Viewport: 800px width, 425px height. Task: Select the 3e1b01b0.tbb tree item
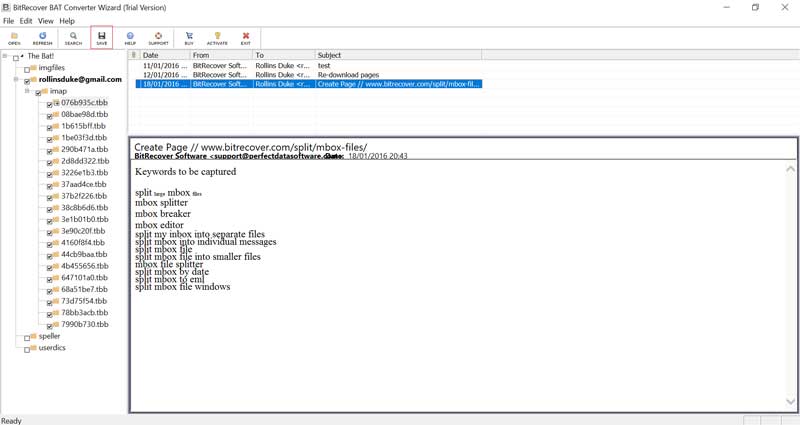(x=85, y=219)
